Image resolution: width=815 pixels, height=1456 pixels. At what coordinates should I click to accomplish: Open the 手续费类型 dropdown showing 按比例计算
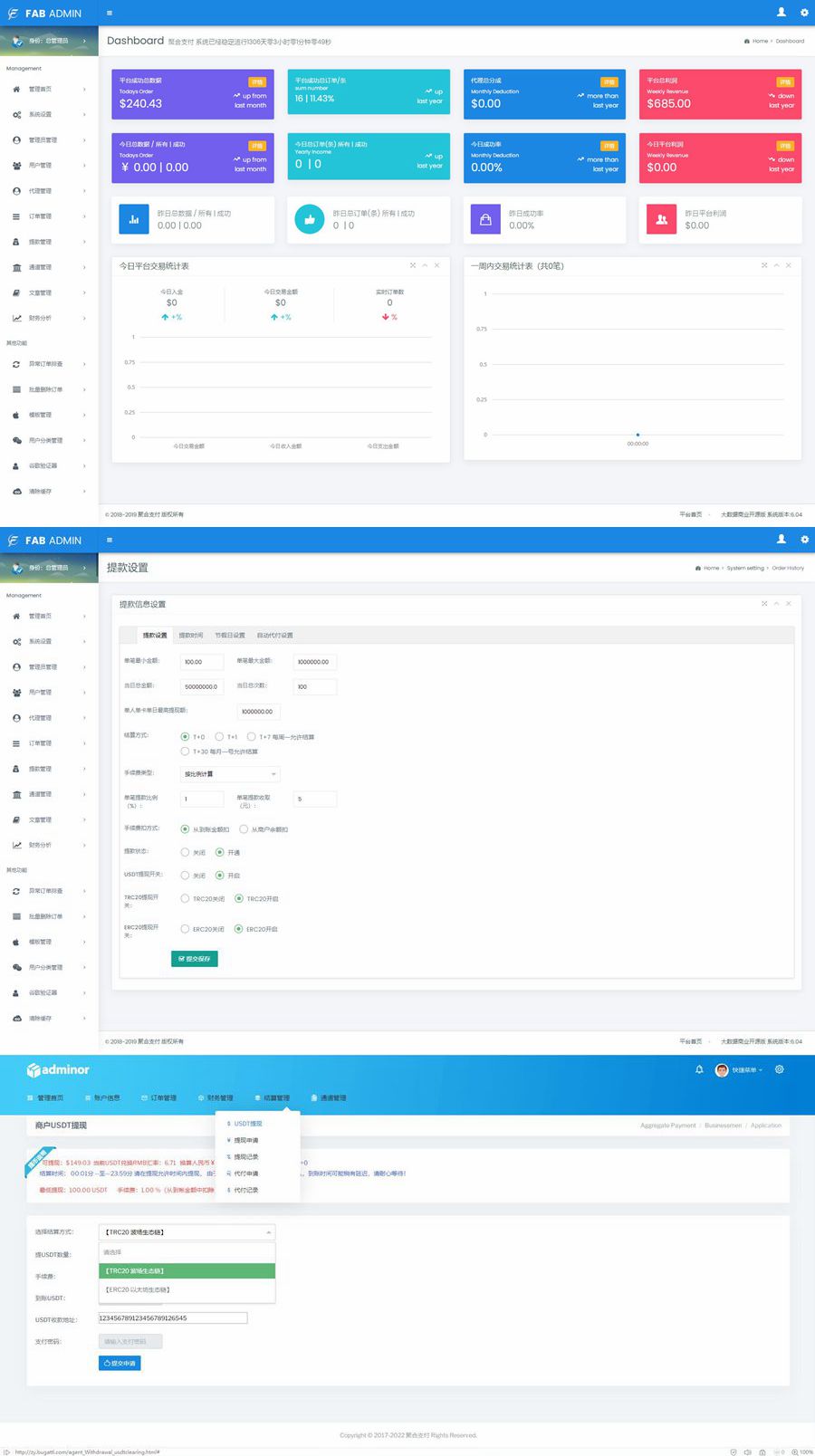click(230, 774)
